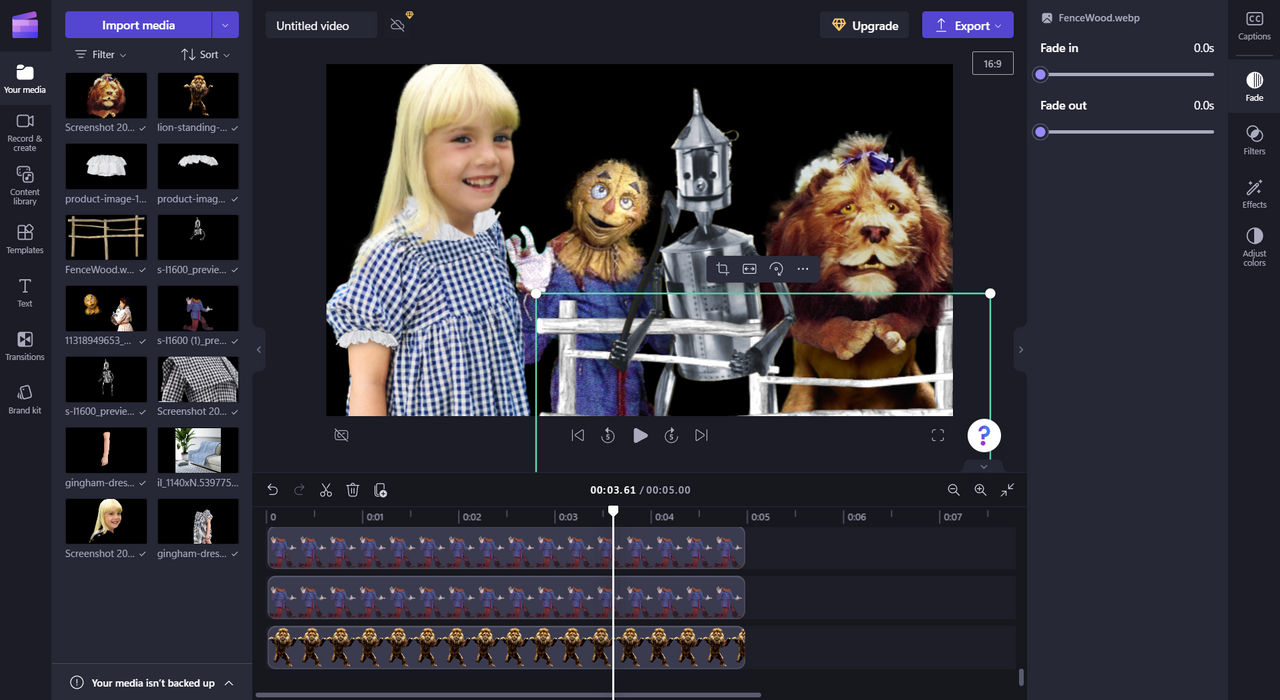The width and height of the screenshot is (1280, 700).
Task: Click the crop icon in floating toolbar
Action: 722,269
